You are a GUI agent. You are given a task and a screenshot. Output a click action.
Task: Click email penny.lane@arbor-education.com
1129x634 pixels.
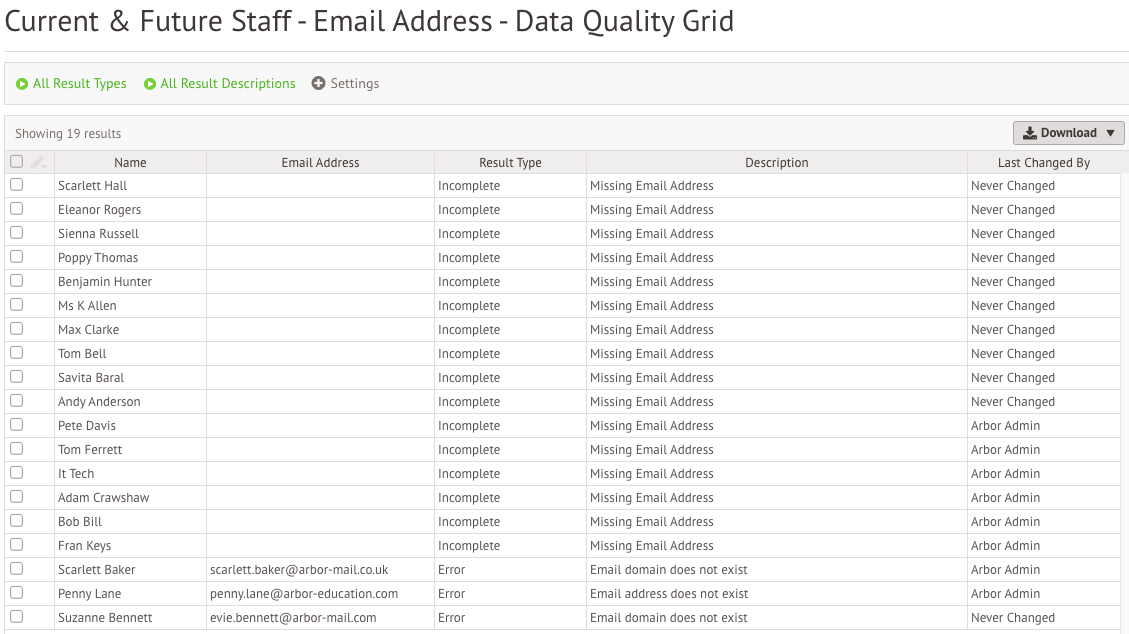(304, 594)
